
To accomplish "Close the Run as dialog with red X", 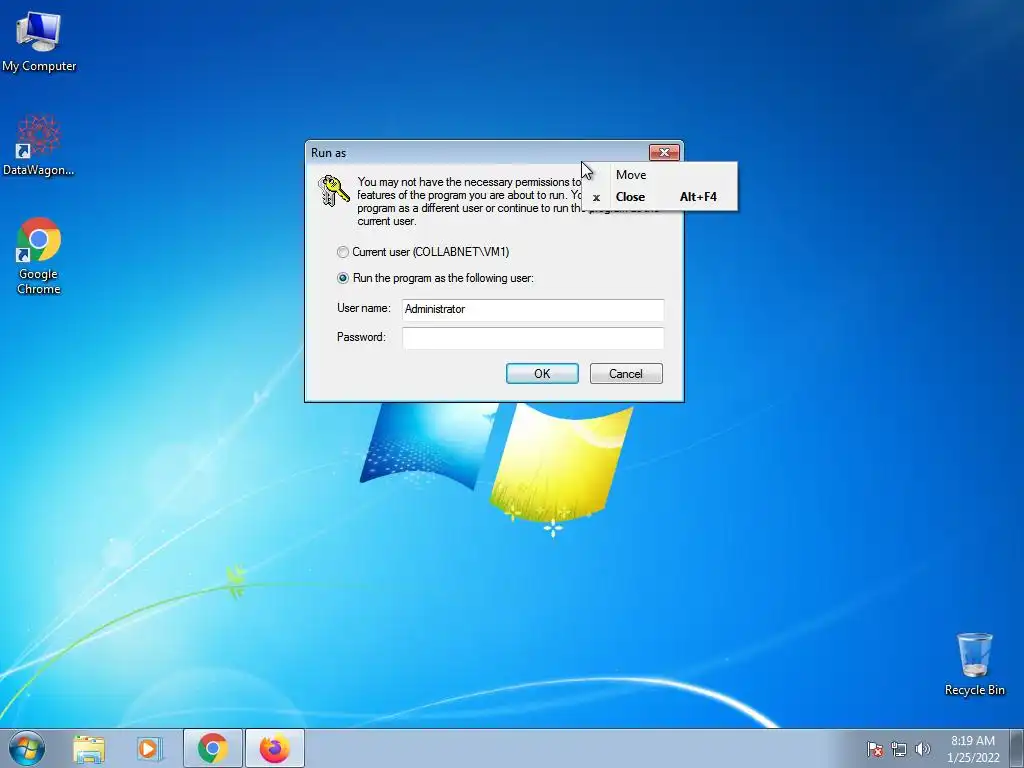I will pyautogui.click(x=664, y=152).
